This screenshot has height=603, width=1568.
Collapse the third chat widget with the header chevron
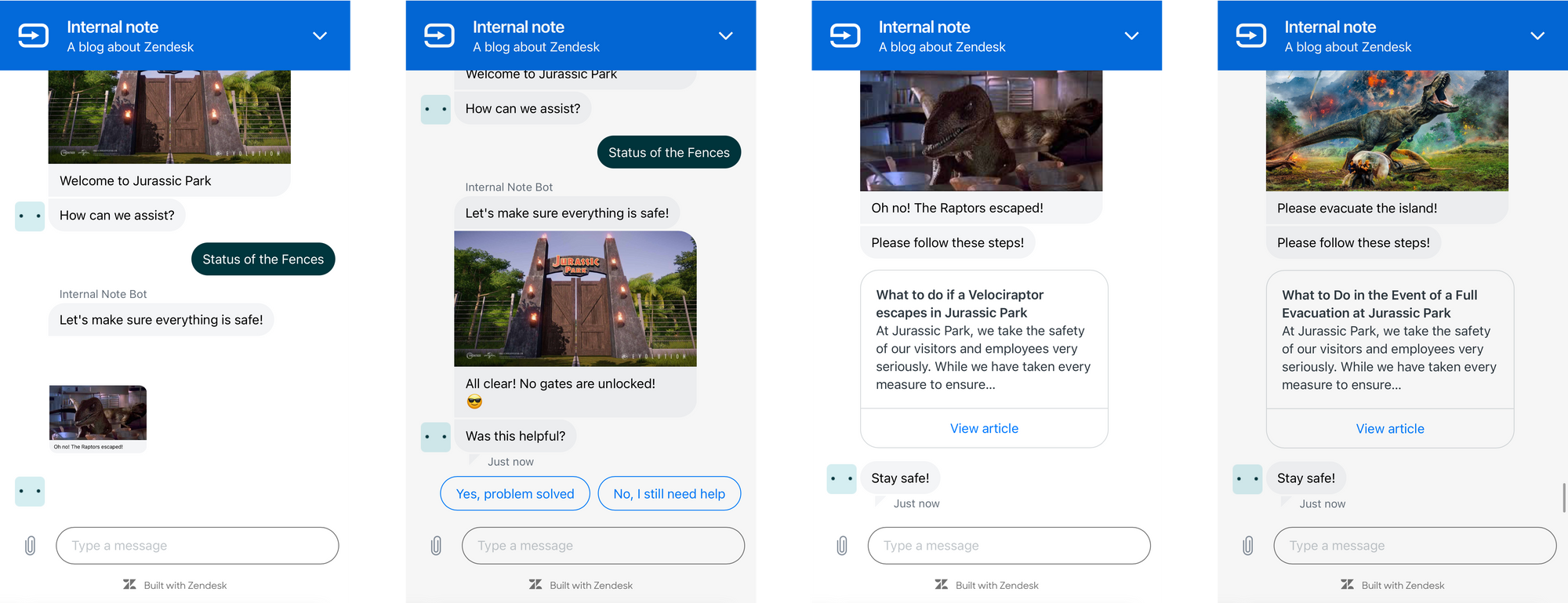(1131, 35)
